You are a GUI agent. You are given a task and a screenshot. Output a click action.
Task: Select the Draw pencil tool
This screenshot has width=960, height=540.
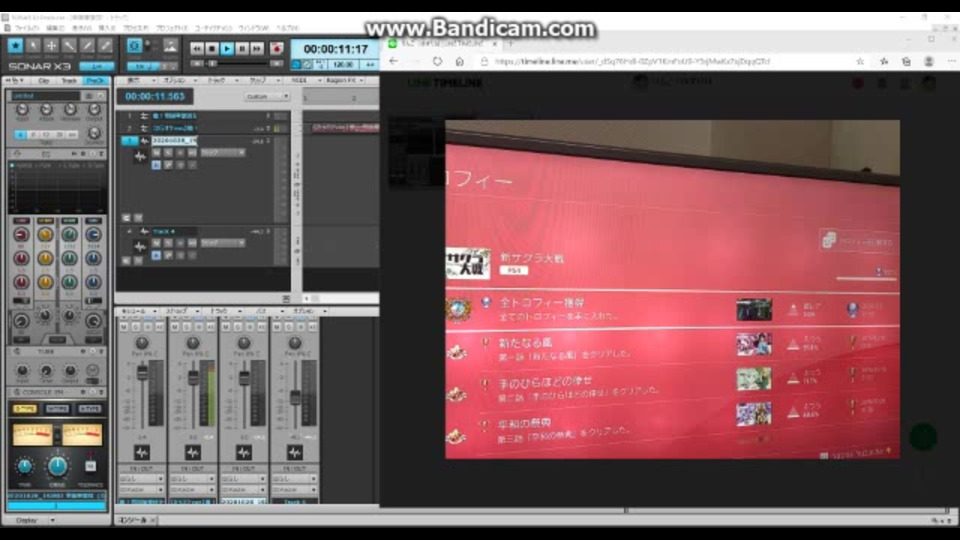(88, 45)
